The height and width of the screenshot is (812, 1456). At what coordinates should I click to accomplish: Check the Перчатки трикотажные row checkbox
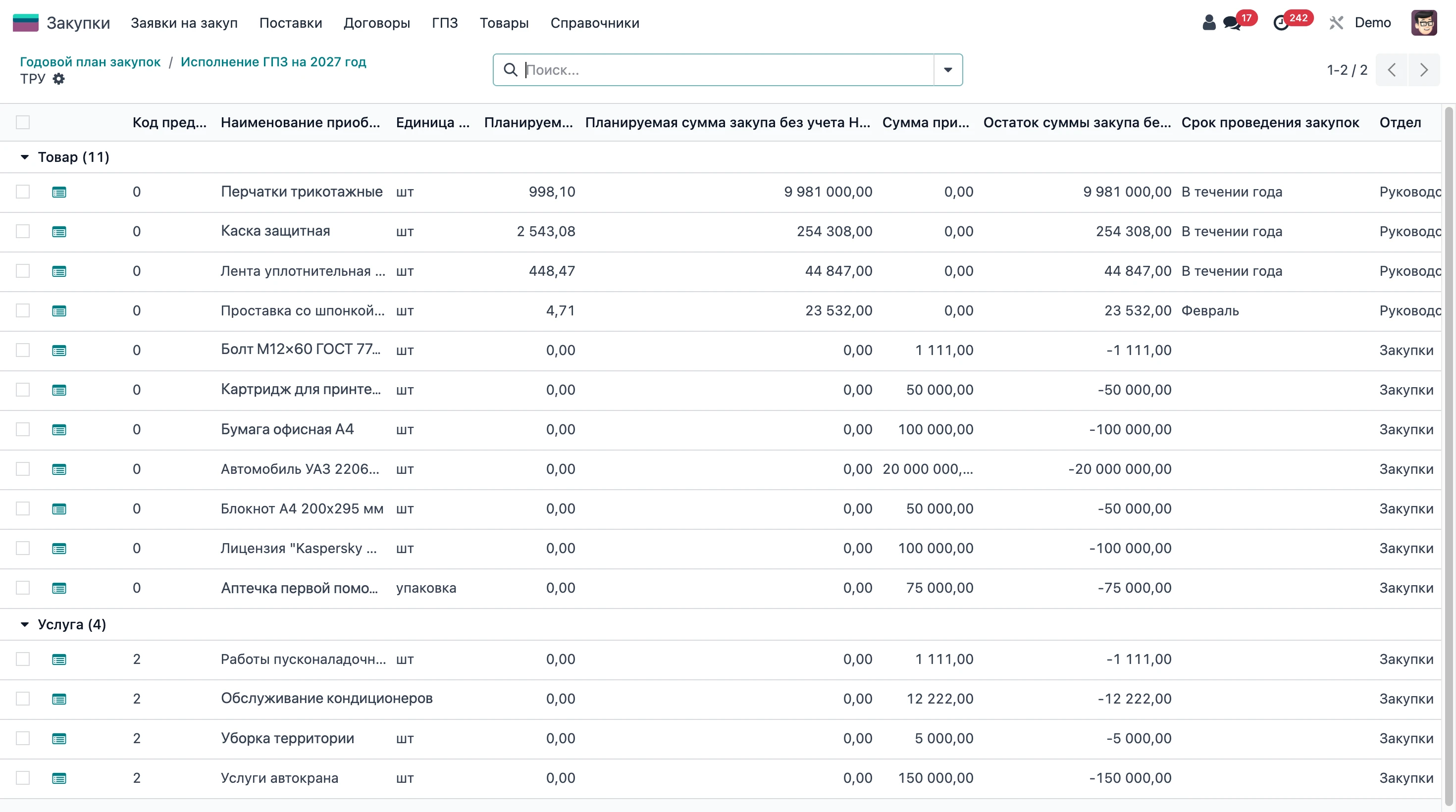[x=23, y=192]
